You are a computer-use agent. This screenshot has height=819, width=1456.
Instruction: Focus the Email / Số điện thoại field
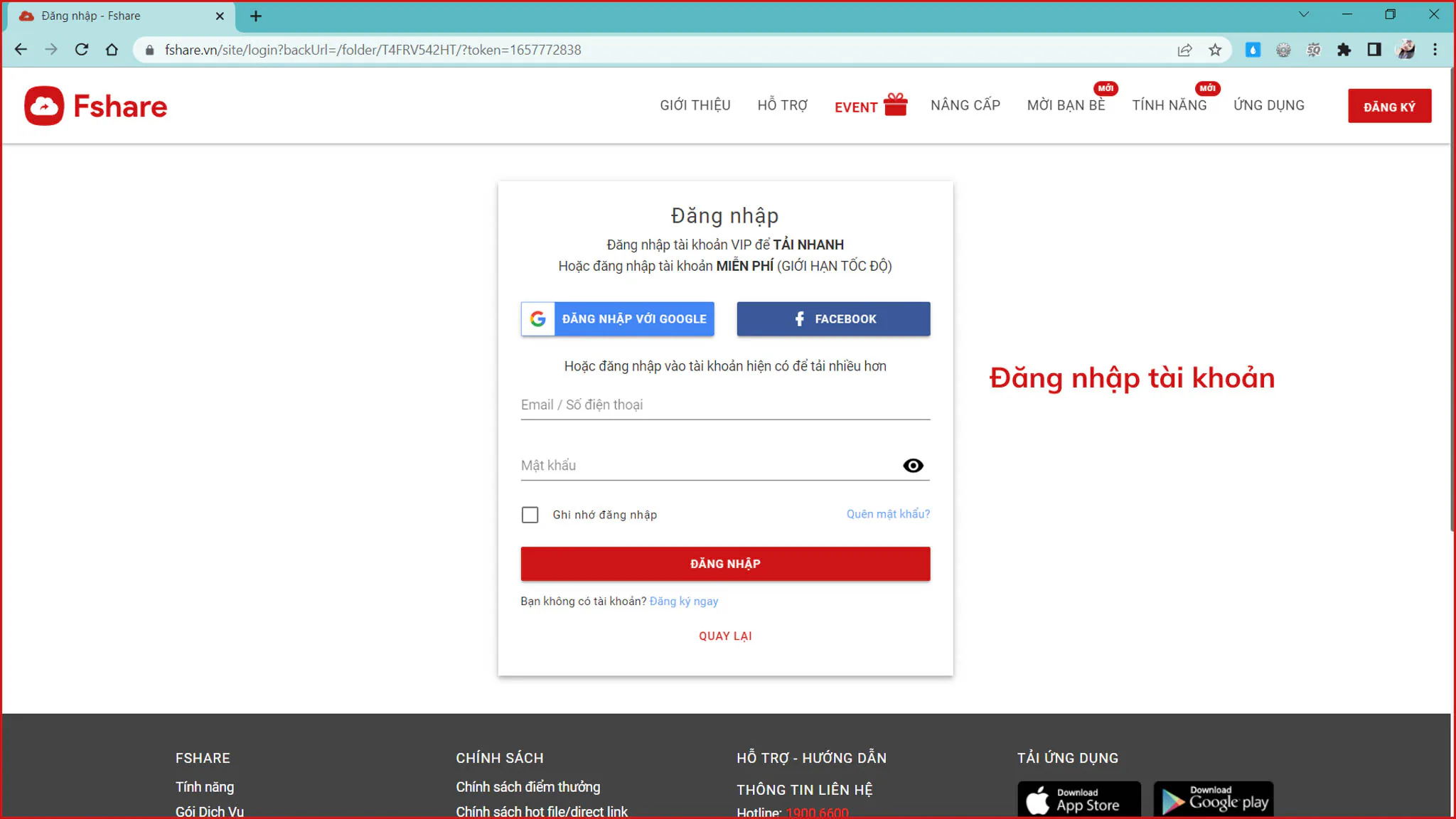click(x=725, y=405)
